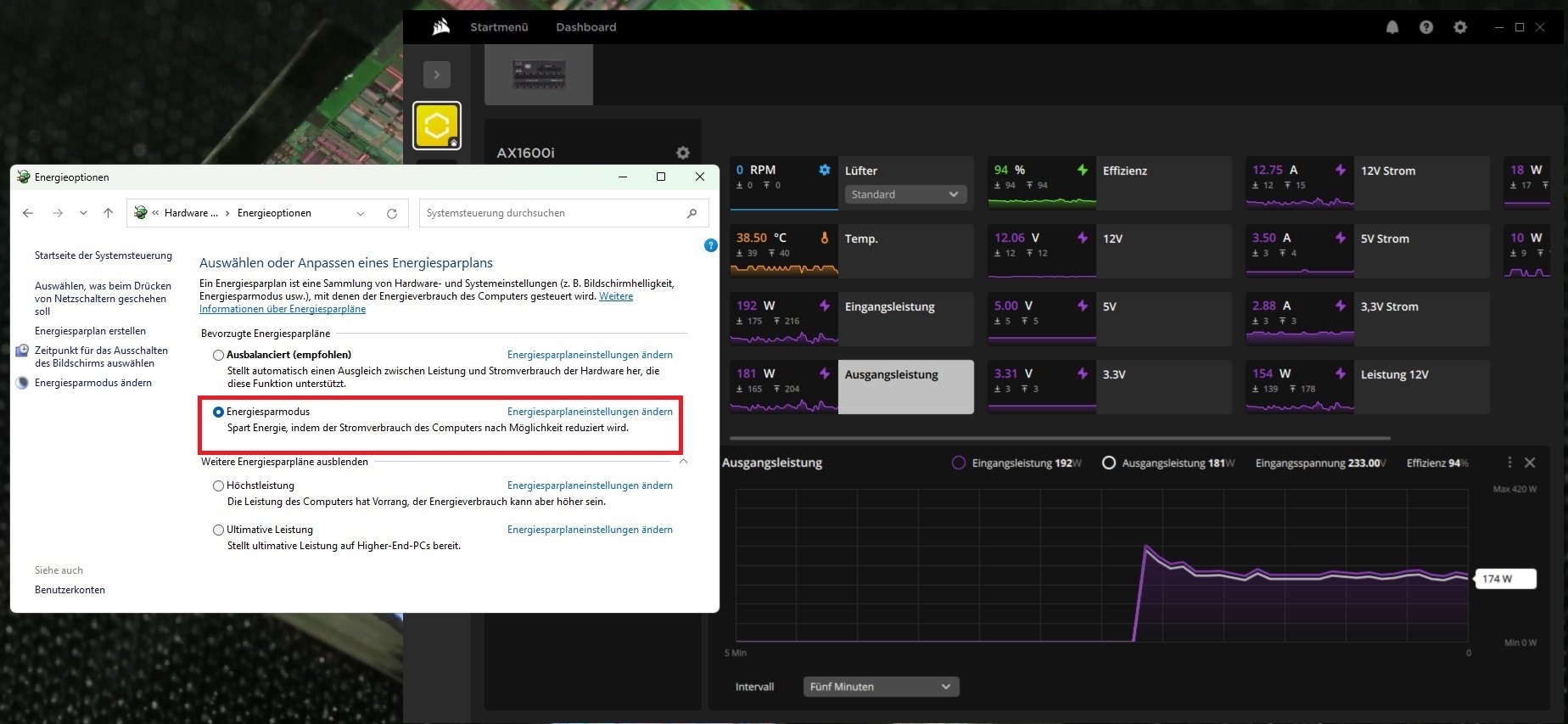This screenshot has width=1568, height=724.
Task: Refresh the Energieoptionen page
Action: click(x=392, y=213)
